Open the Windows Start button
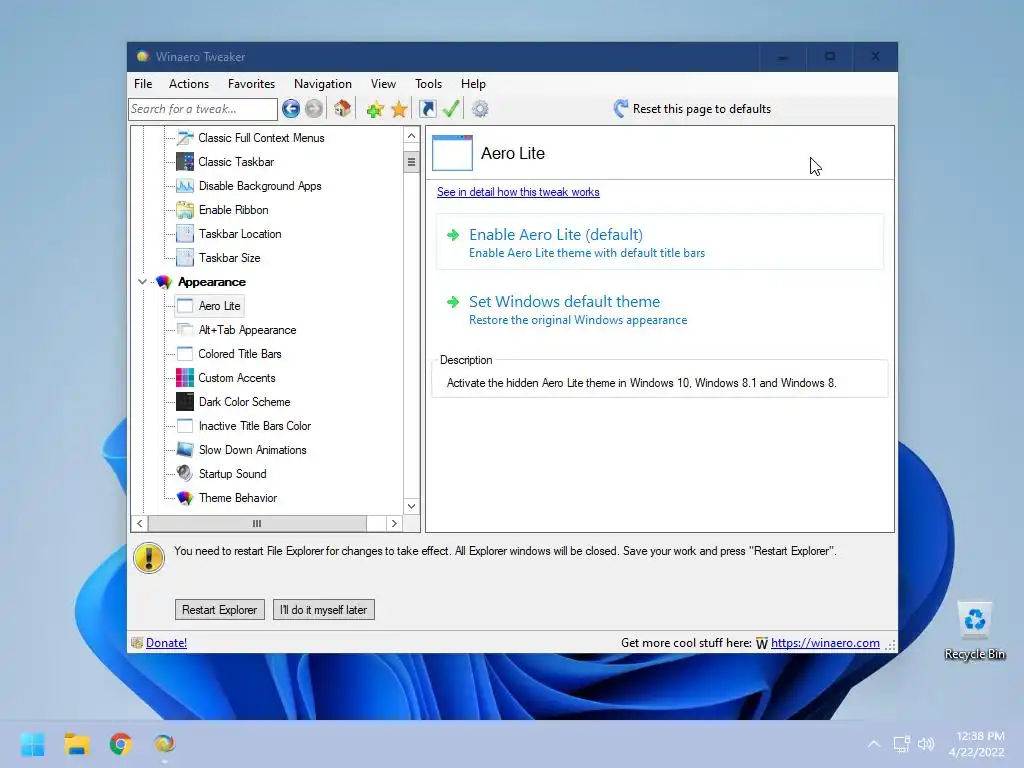The width and height of the screenshot is (1024, 768). click(32, 744)
